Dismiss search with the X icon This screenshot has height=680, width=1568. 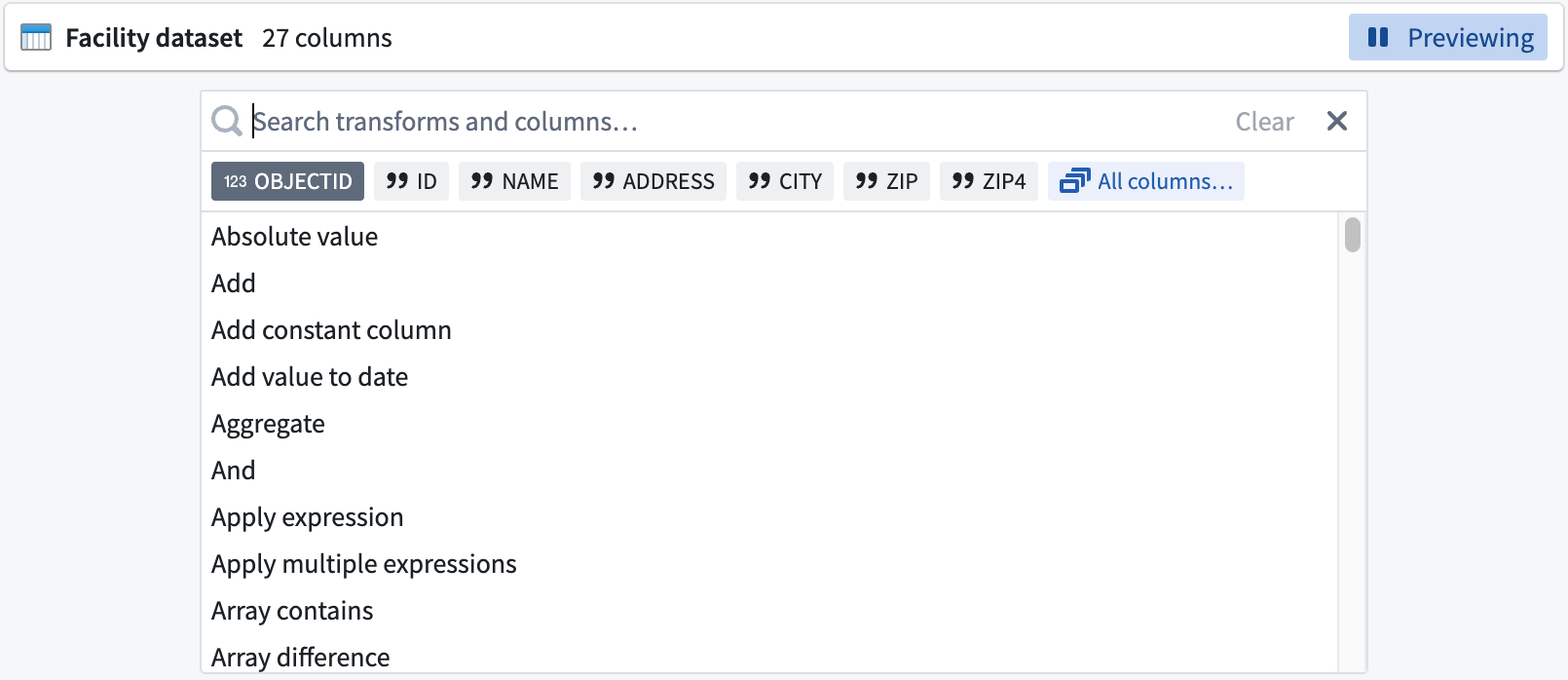1336,121
